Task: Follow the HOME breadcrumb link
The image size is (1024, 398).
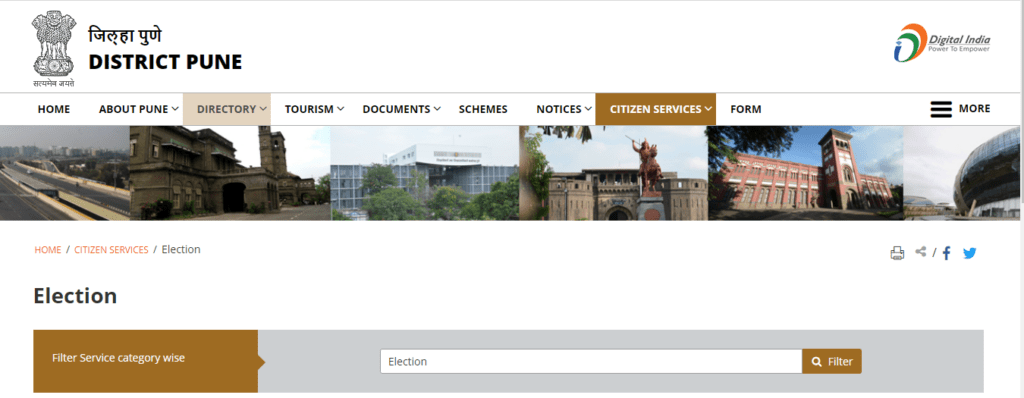Action: click(x=48, y=250)
